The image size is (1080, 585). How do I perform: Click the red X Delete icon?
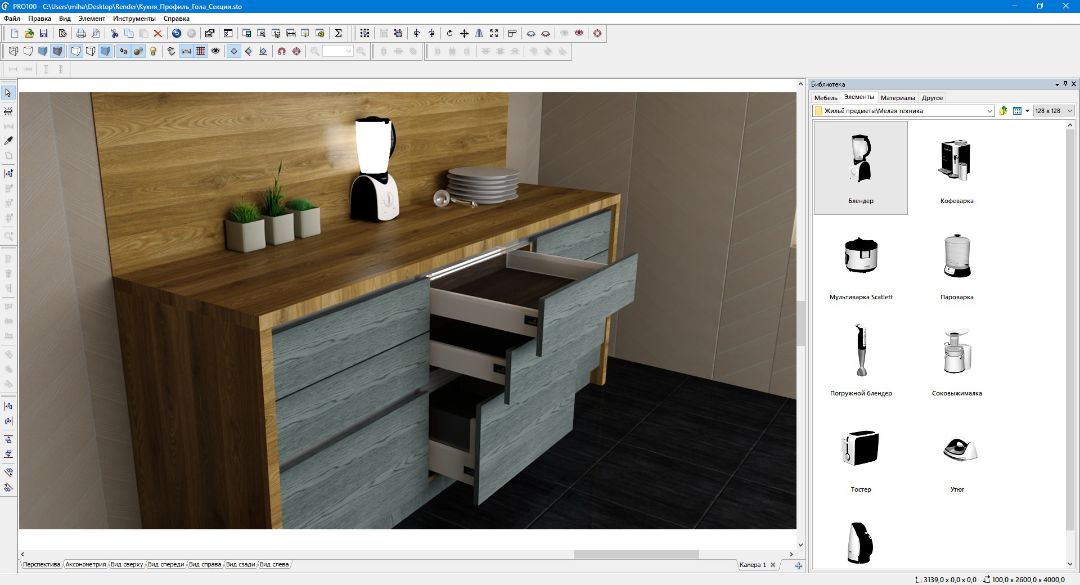tap(157, 33)
